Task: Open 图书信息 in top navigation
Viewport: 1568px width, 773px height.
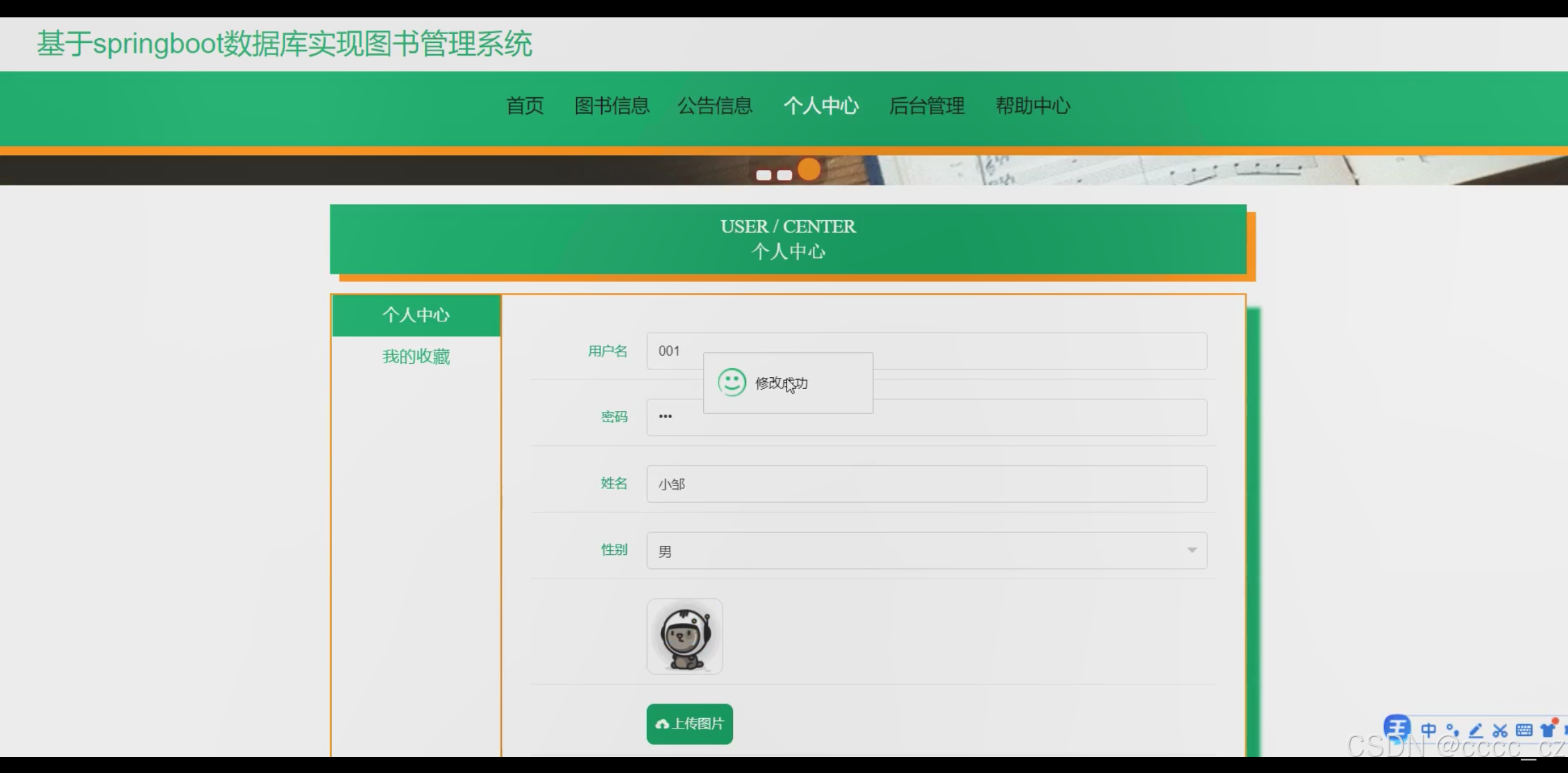Action: tap(612, 106)
